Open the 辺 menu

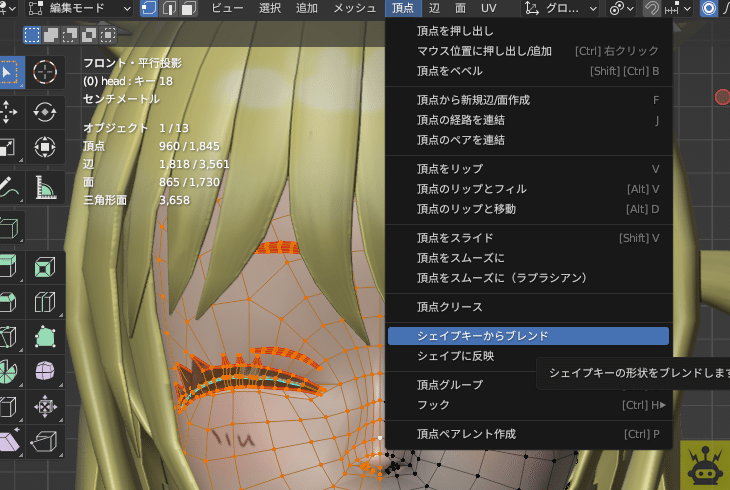coord(434,8)
